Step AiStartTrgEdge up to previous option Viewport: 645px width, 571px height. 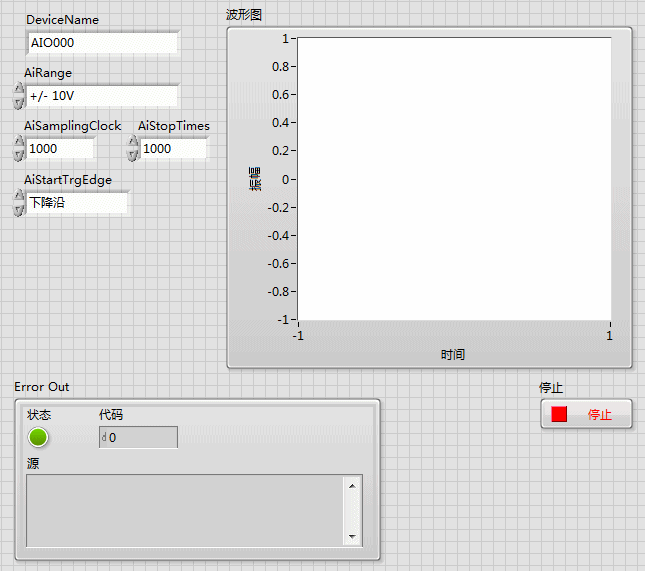pos(18,197)
